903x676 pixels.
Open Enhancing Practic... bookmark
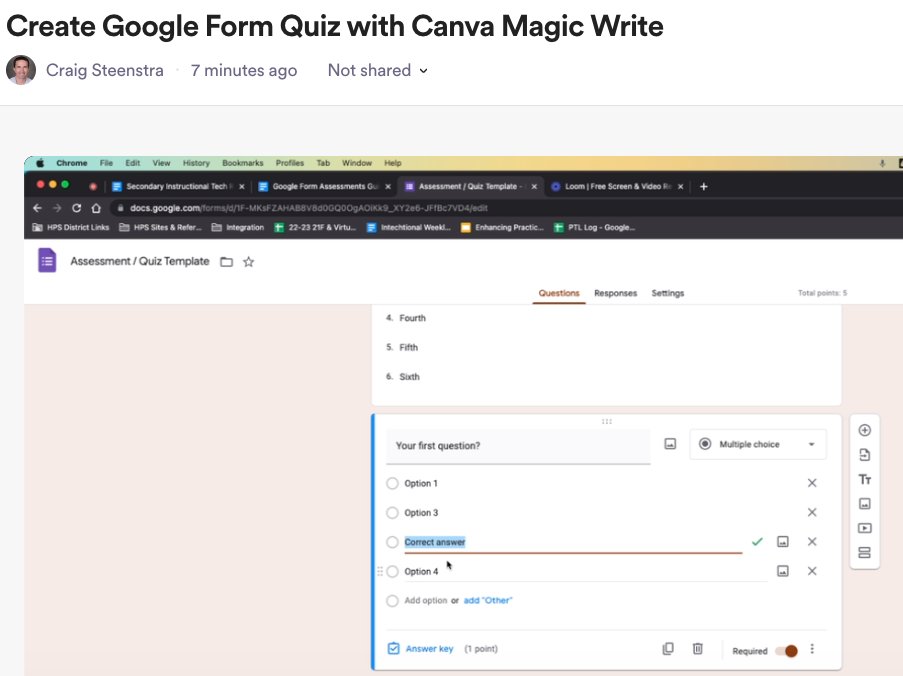tap(502, 227)
